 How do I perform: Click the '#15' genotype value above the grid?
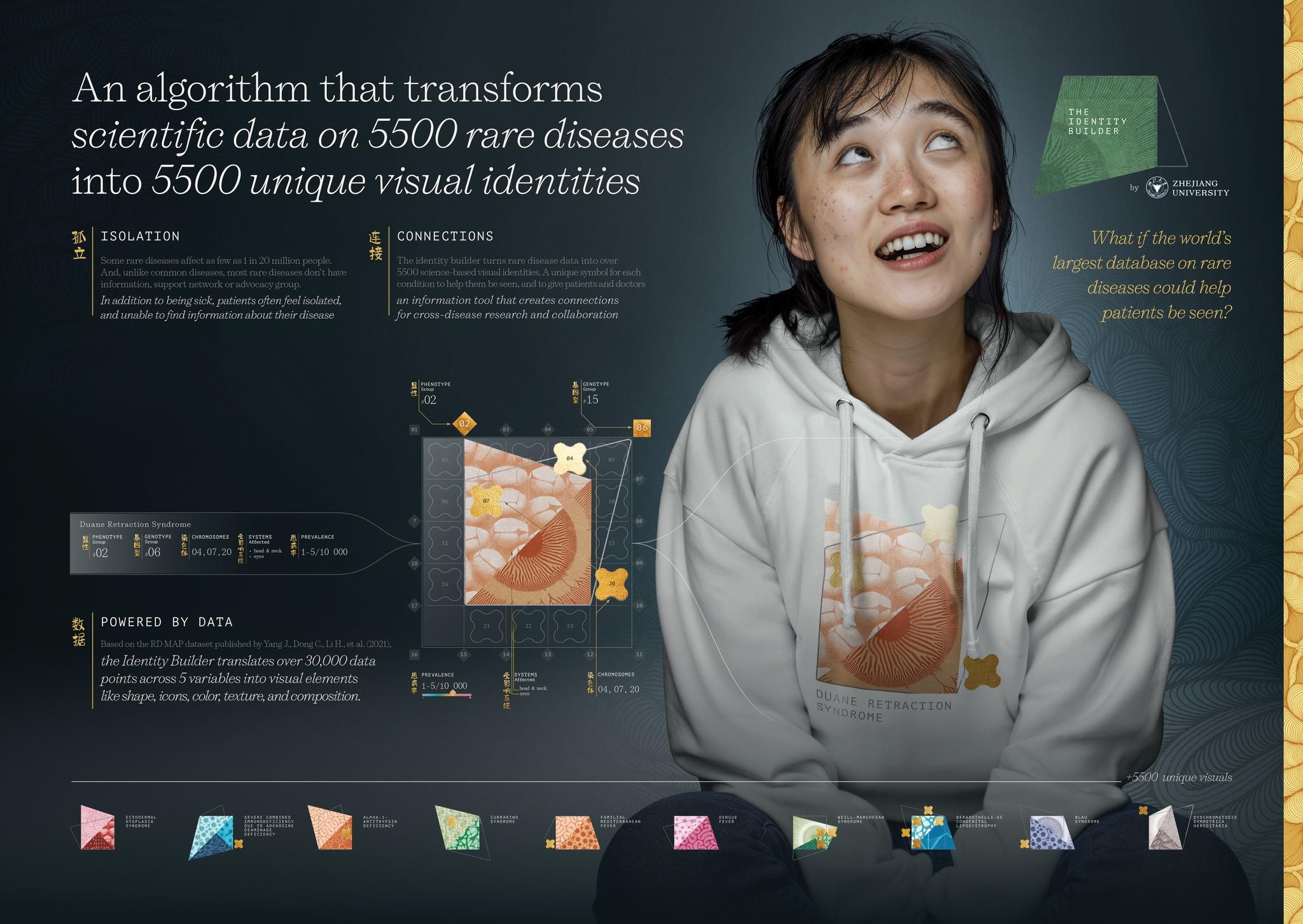point(591,400)
